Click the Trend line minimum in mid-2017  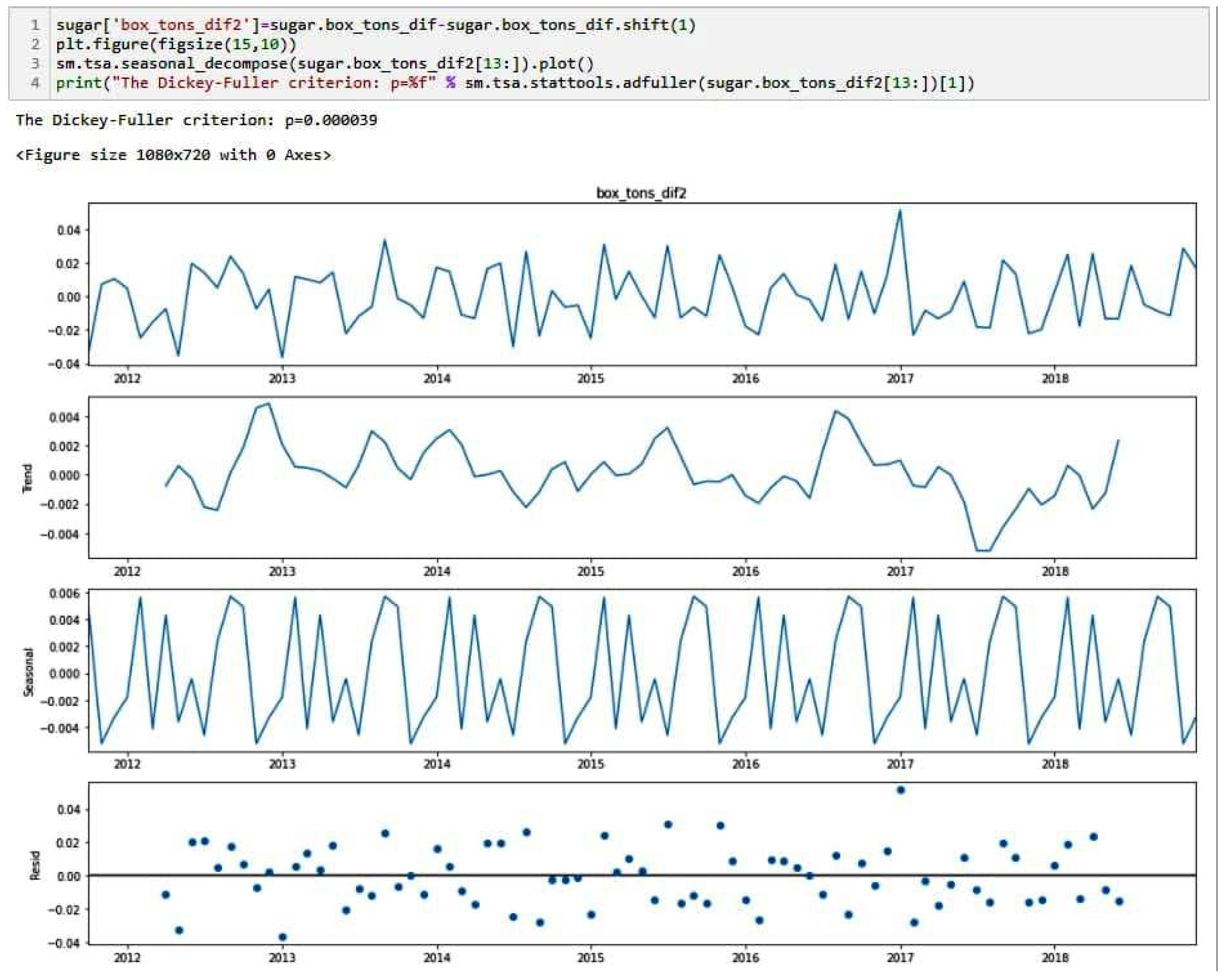click(983, 550)
